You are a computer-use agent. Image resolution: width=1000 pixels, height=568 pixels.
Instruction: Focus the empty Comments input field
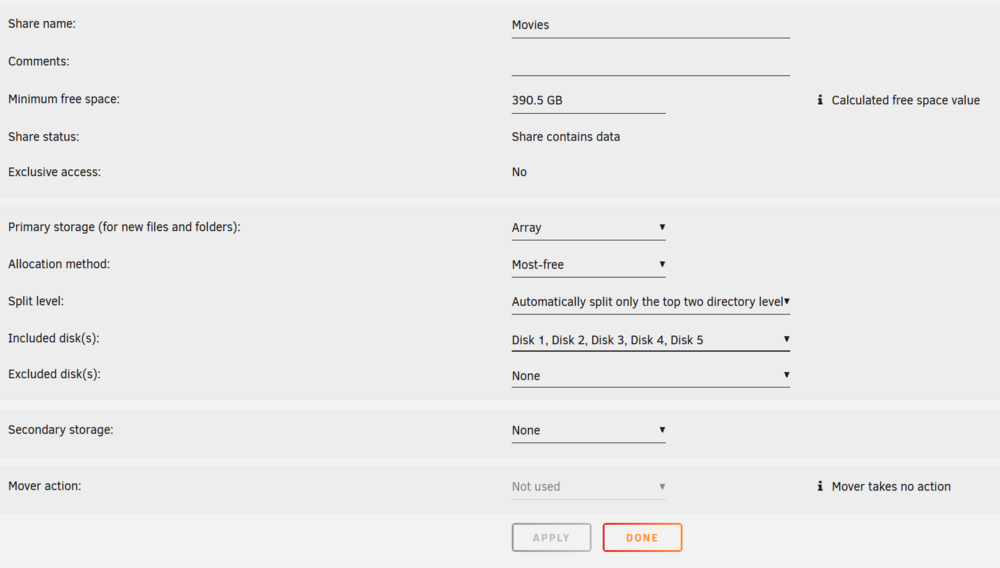point(651,62)
